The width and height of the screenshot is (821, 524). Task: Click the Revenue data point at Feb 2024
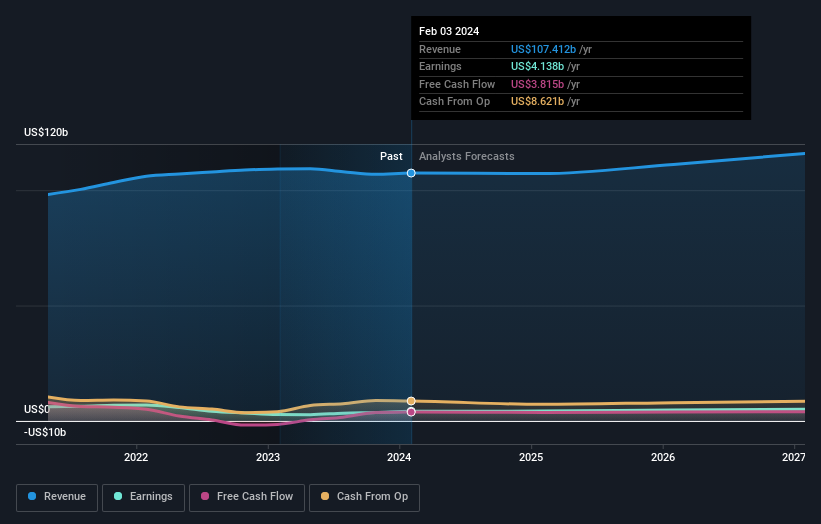(411, 173)
